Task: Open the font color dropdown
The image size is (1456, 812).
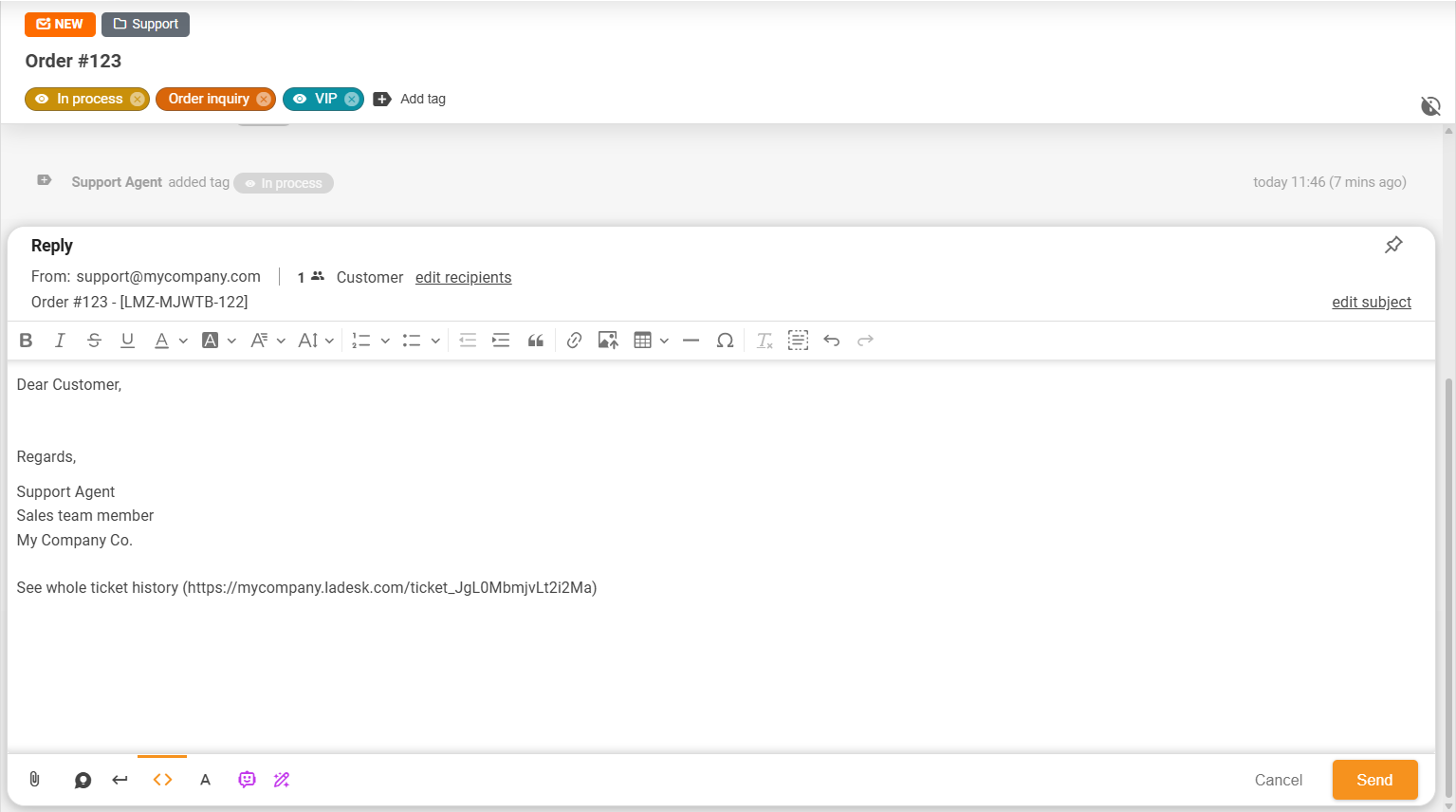Action: [x=181, y=340]
